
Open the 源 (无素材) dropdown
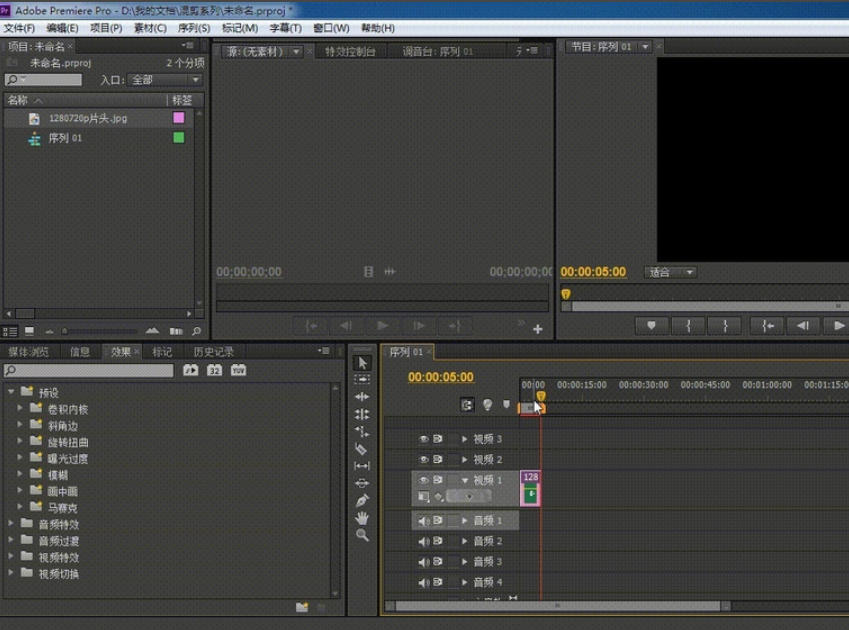(x=297, y=51)
